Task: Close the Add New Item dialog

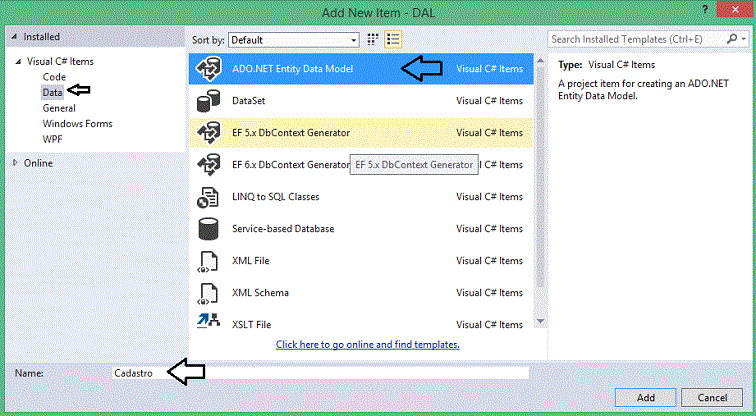Action: [735, 9]
